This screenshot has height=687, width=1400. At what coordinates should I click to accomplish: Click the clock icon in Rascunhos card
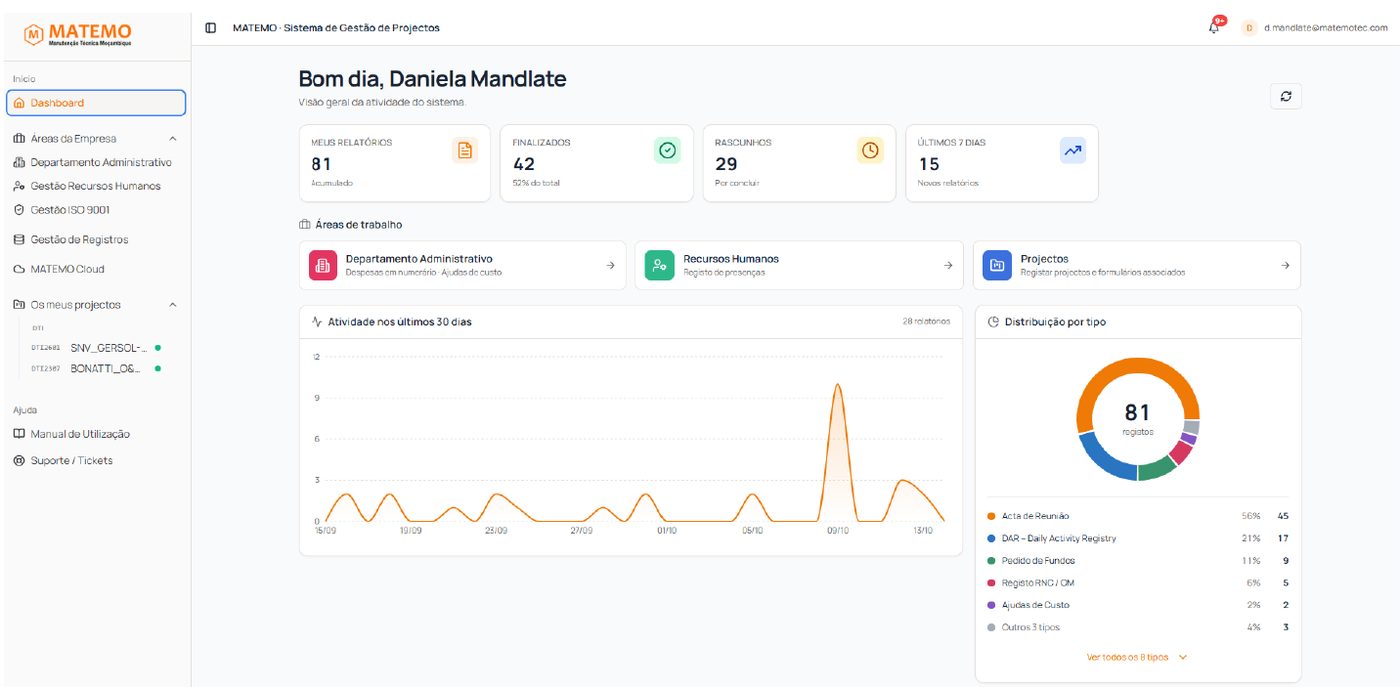coord(870,150)
